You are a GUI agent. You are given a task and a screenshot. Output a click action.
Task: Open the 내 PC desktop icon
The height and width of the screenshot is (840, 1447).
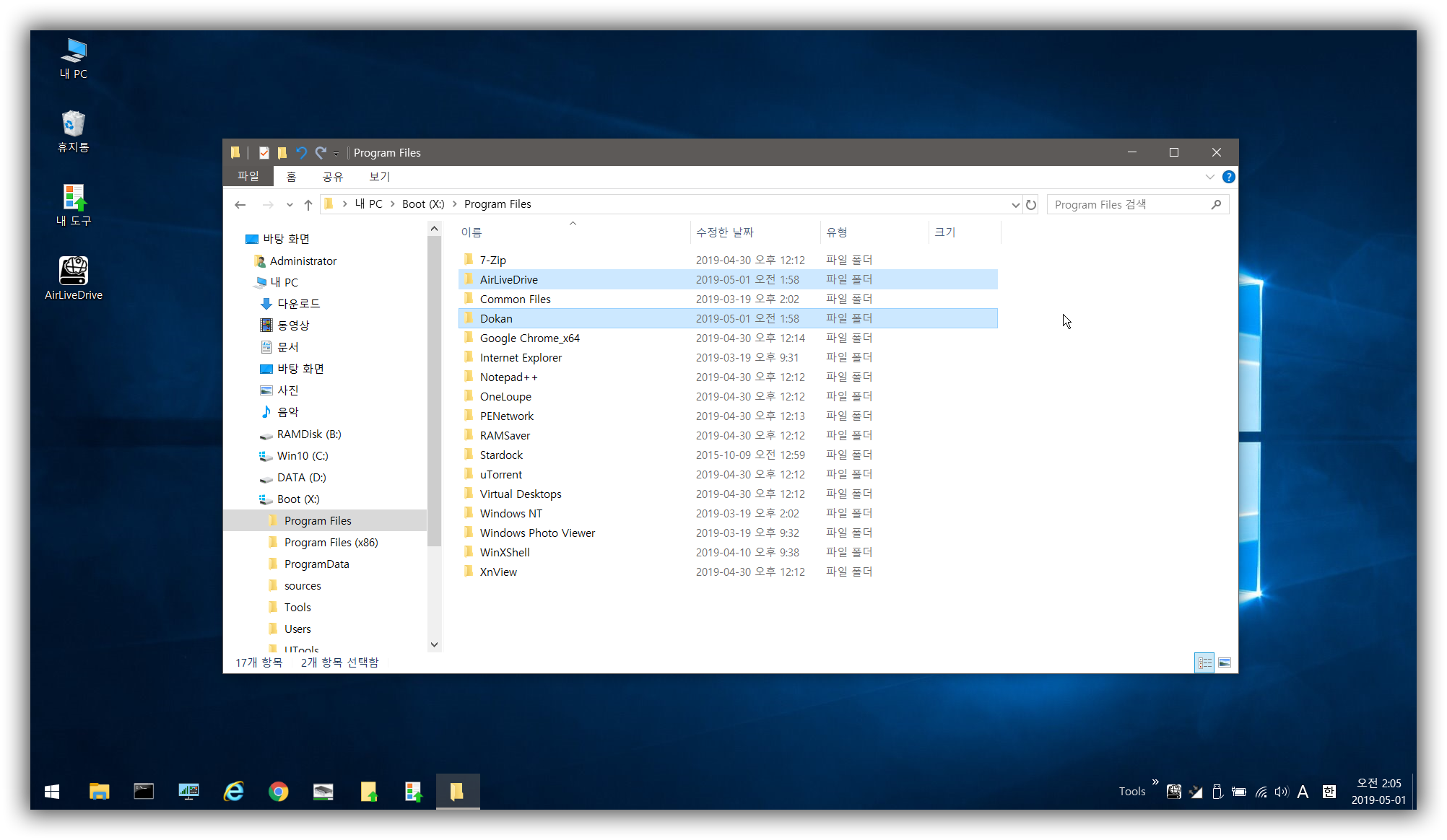click(74, 59)
